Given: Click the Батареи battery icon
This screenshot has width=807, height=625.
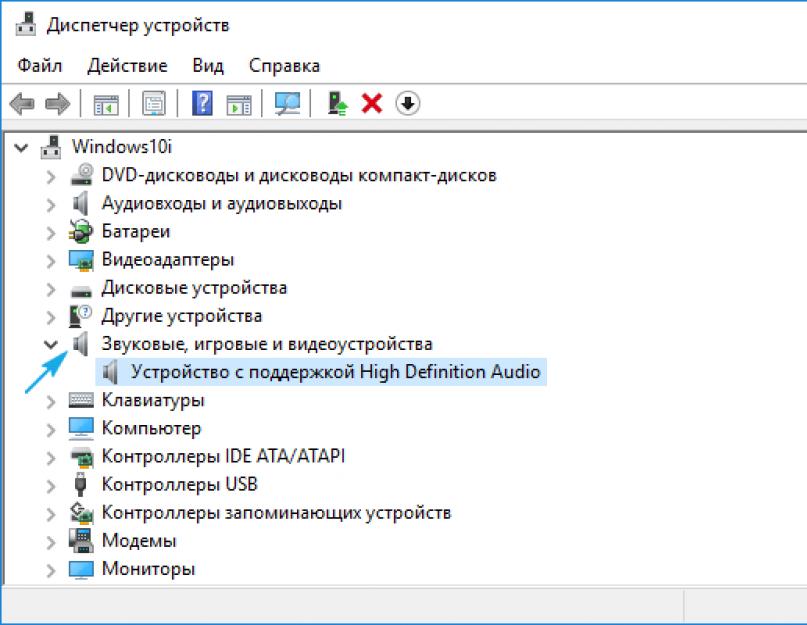Looking at the screenshot, I should [x=81, y=231].
